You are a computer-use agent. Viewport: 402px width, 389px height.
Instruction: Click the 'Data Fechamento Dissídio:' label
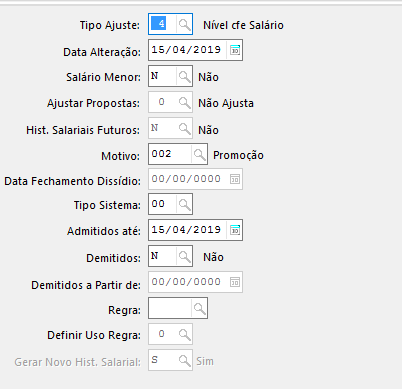tap(72, 181)
